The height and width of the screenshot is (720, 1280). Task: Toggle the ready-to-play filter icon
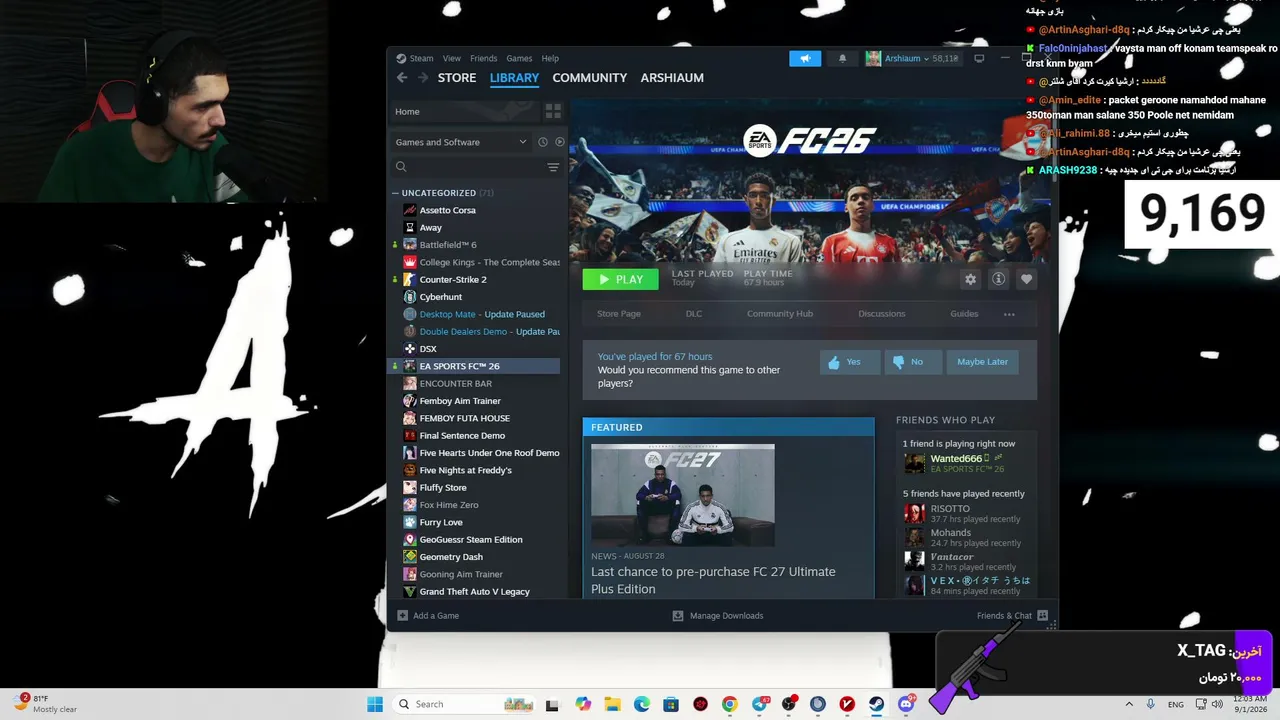coord(560,142)
